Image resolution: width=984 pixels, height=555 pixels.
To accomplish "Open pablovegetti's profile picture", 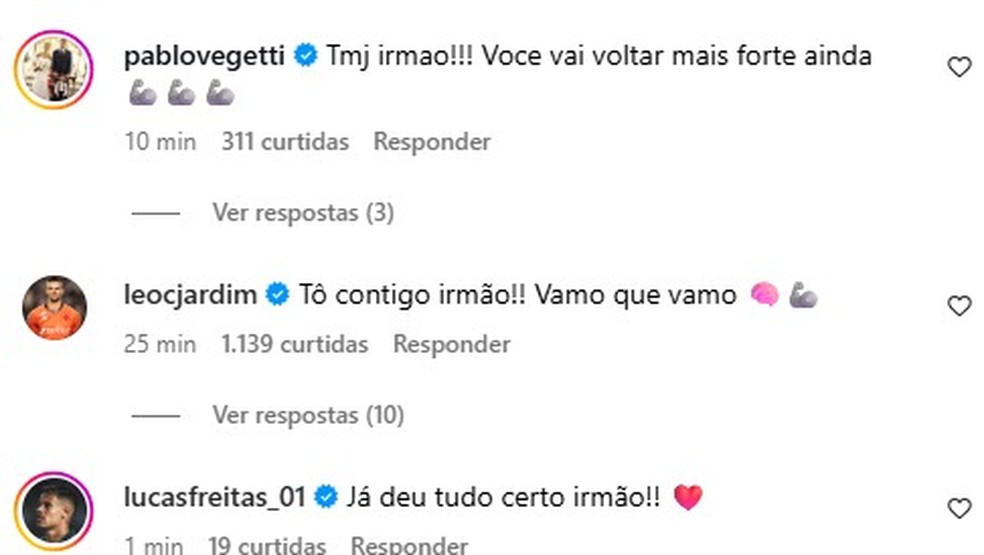I will pos(55,69).
